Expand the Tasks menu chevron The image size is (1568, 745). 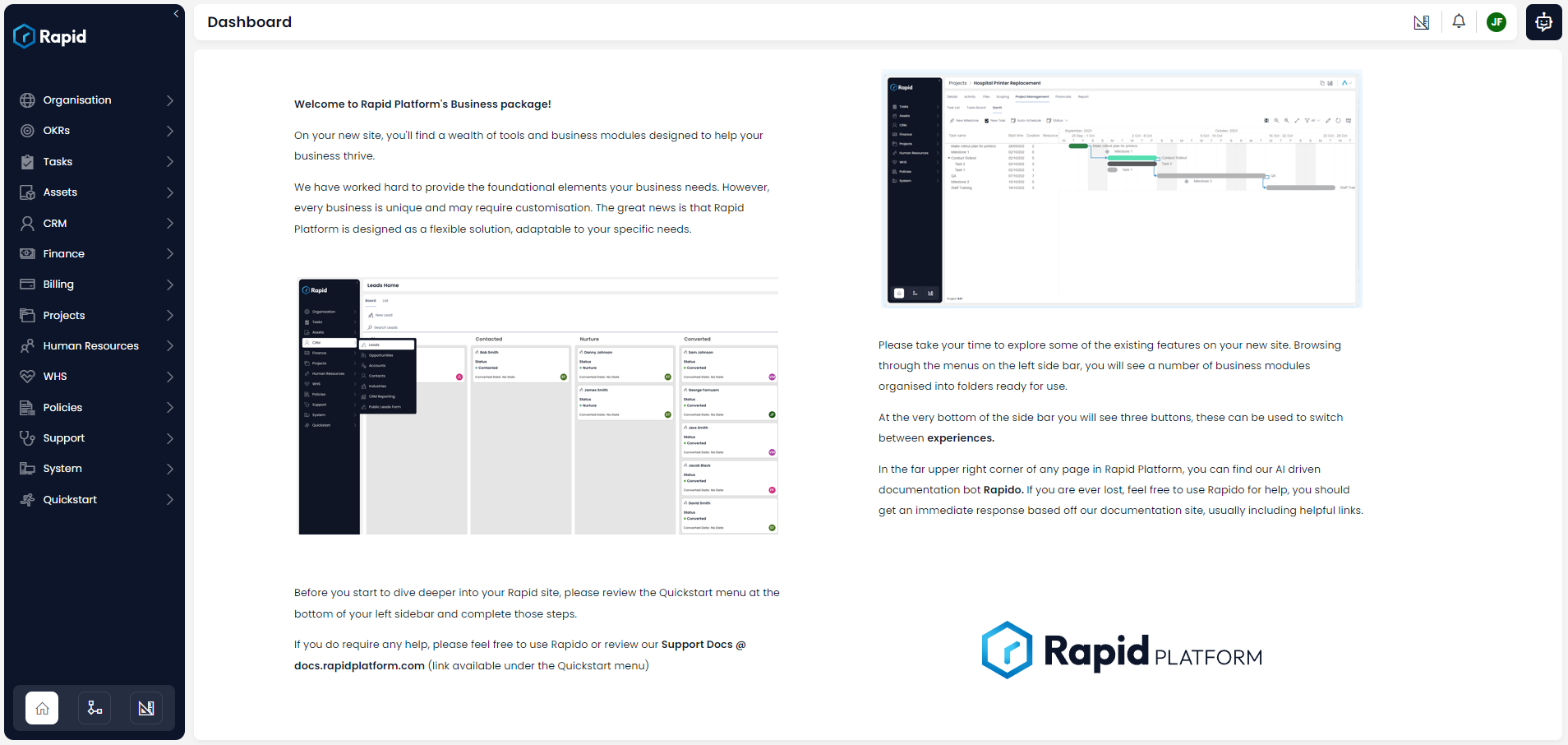[x=170, y=162]
